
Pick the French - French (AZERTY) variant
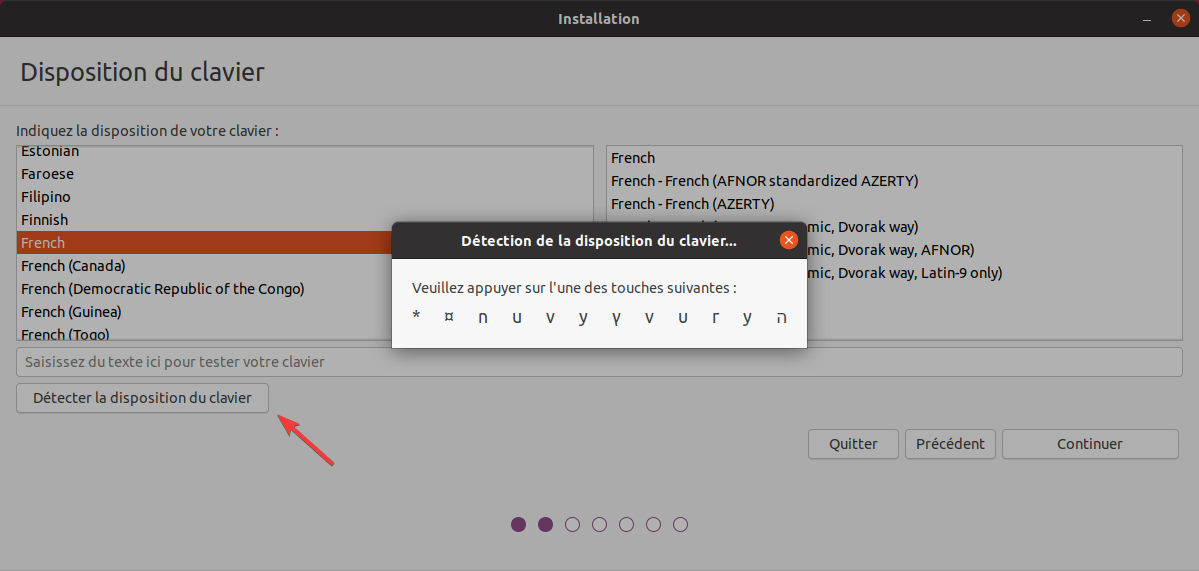(x=692, y=204)
